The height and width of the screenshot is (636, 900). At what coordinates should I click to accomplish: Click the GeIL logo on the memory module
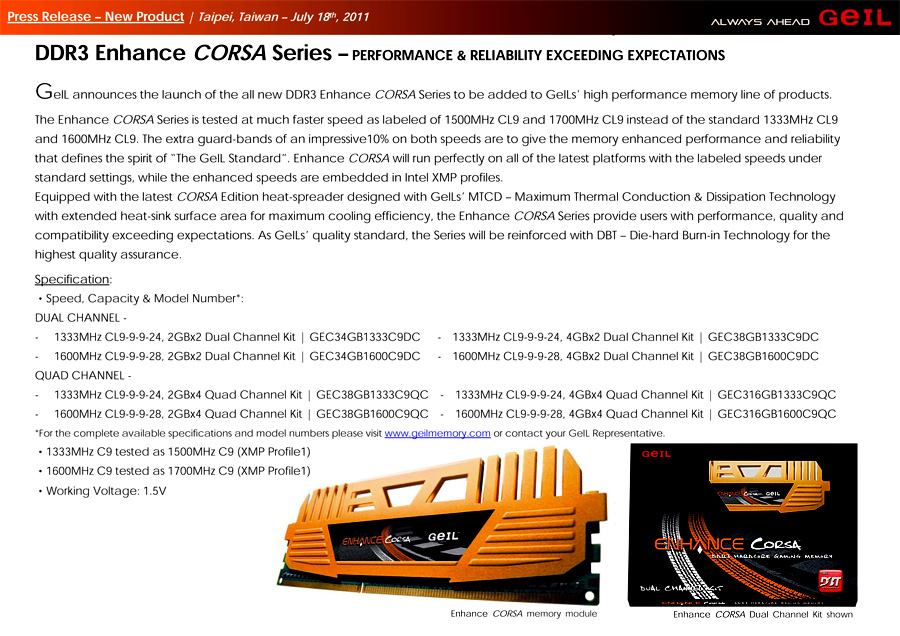pyautogui.click(x=443, y=535)
